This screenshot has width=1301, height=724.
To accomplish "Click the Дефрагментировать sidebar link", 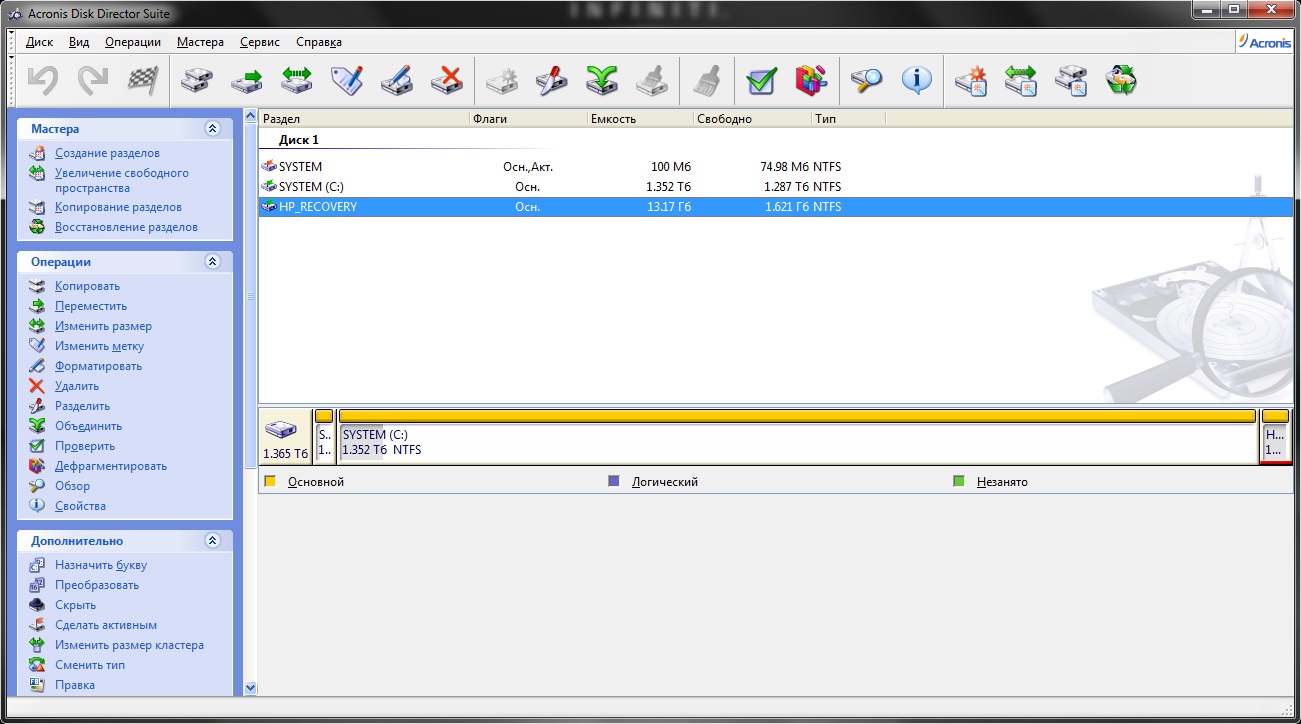I will [111, 466].
